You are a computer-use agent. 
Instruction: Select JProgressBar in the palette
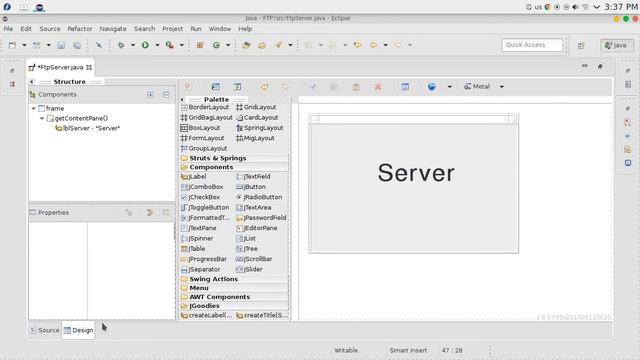pyautogui.click(x=204, y=259)
